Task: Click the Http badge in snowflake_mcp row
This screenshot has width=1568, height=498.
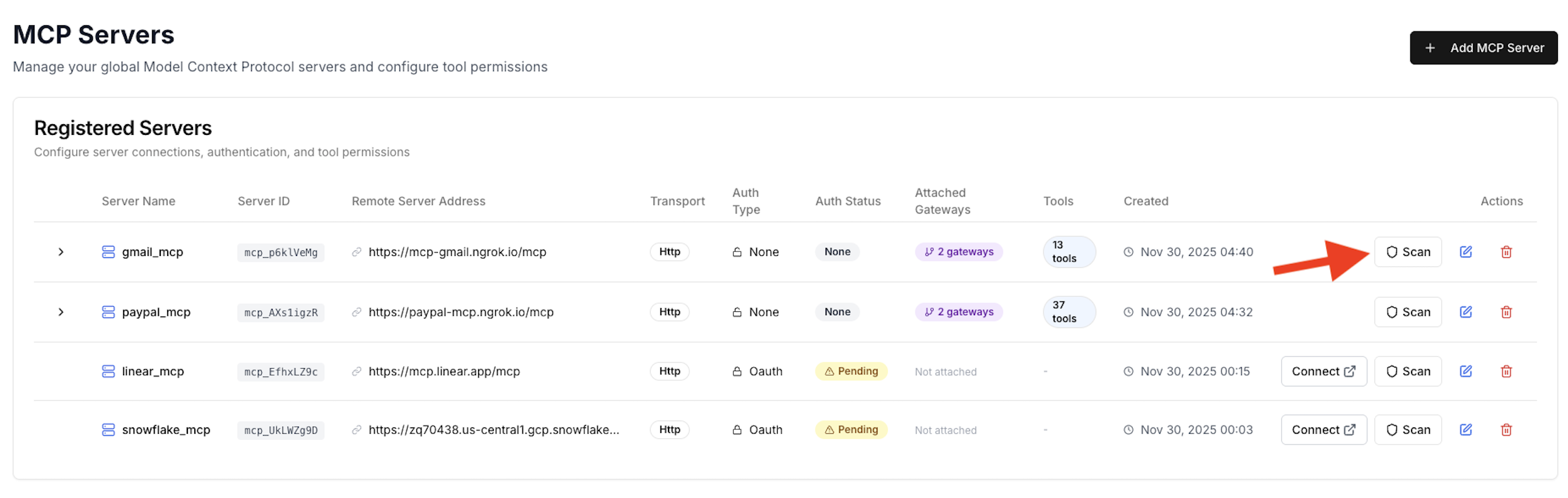Action: 670,430
